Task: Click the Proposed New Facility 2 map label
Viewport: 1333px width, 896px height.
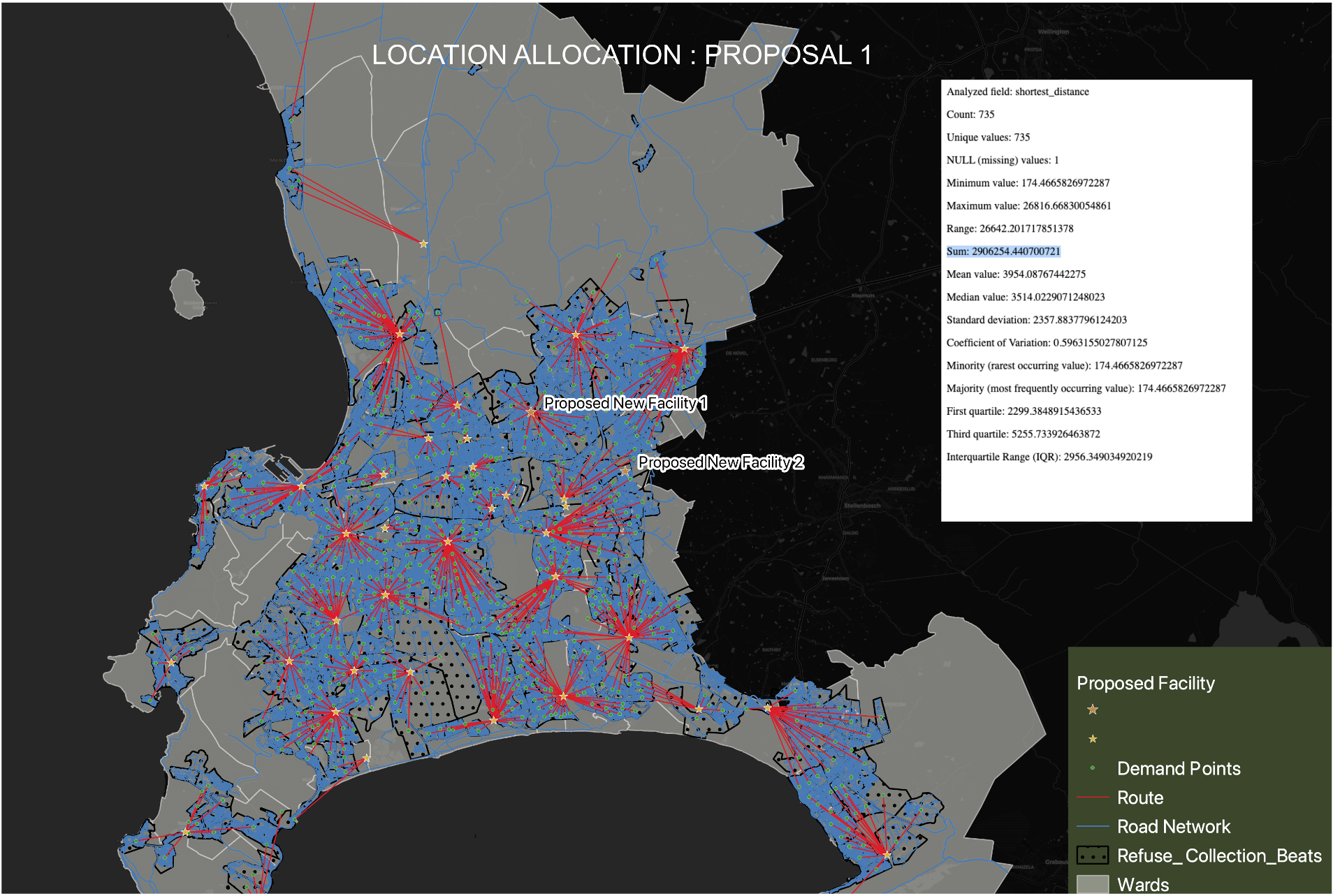Action: coord(721,462)
